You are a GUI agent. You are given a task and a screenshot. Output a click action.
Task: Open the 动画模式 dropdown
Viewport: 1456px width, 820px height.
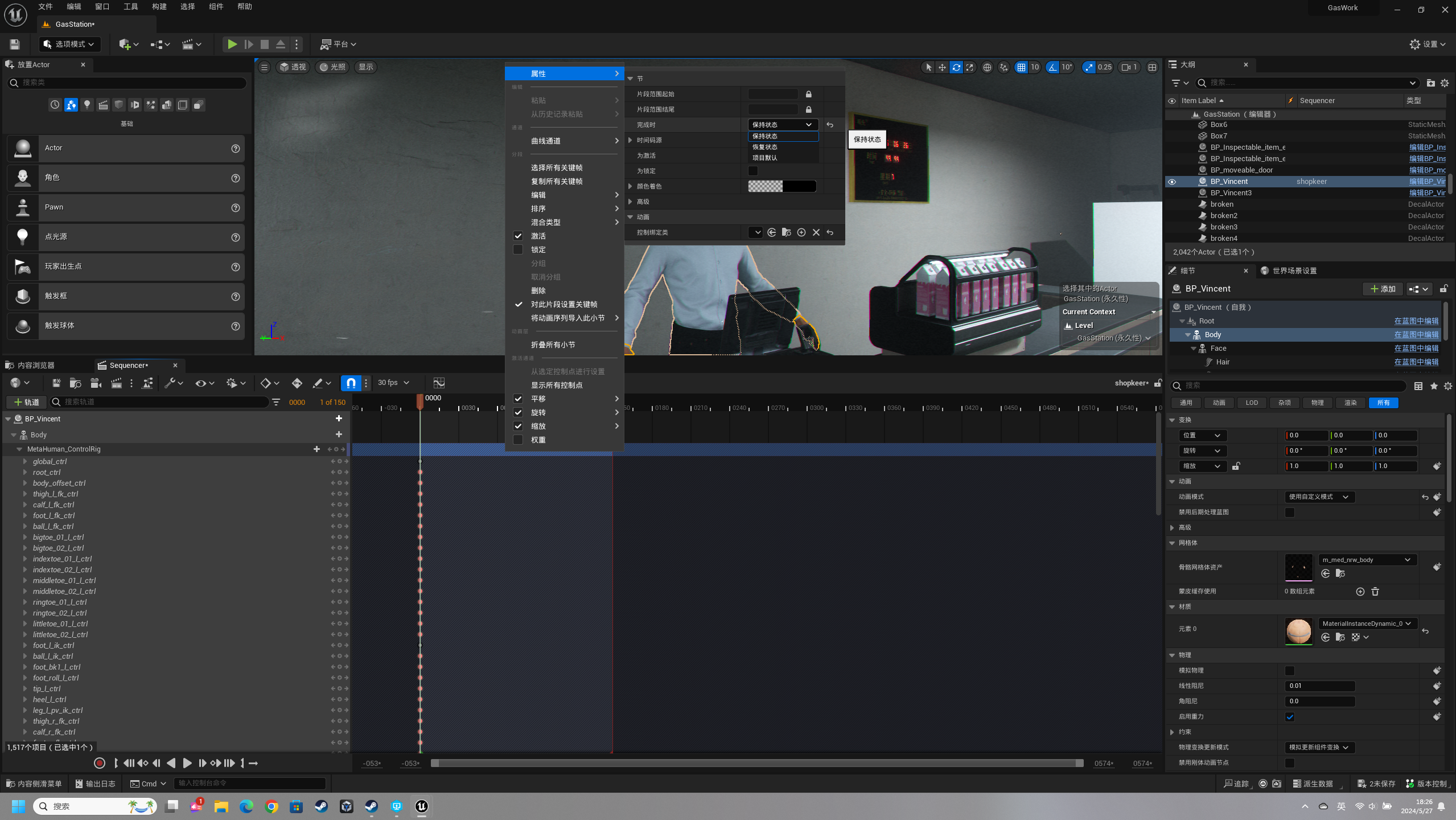pos(1319,497)
